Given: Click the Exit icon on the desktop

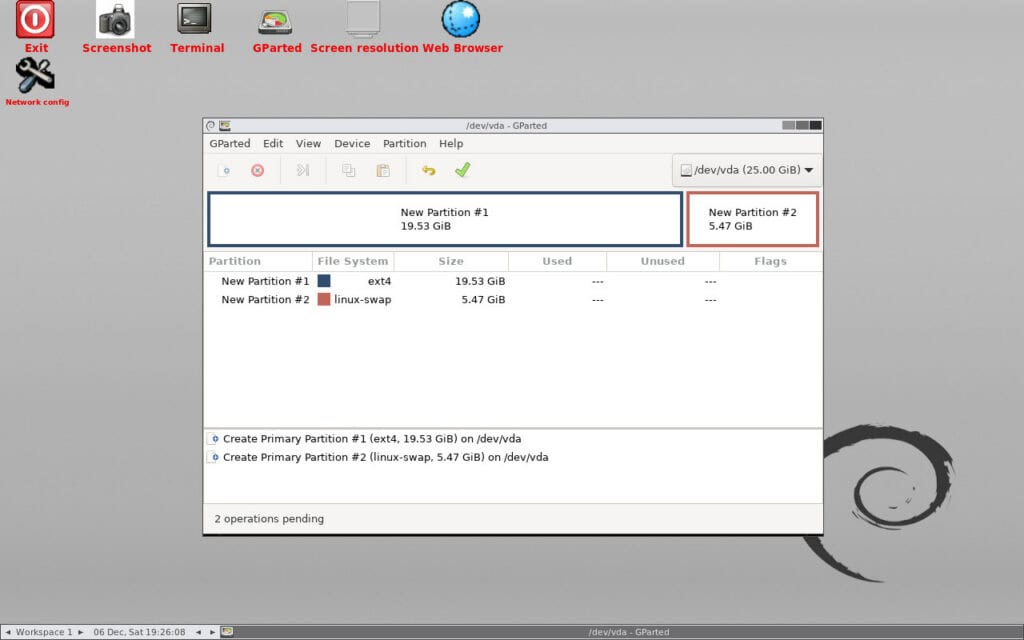Looking at the screenshot, I should [35, 20].
